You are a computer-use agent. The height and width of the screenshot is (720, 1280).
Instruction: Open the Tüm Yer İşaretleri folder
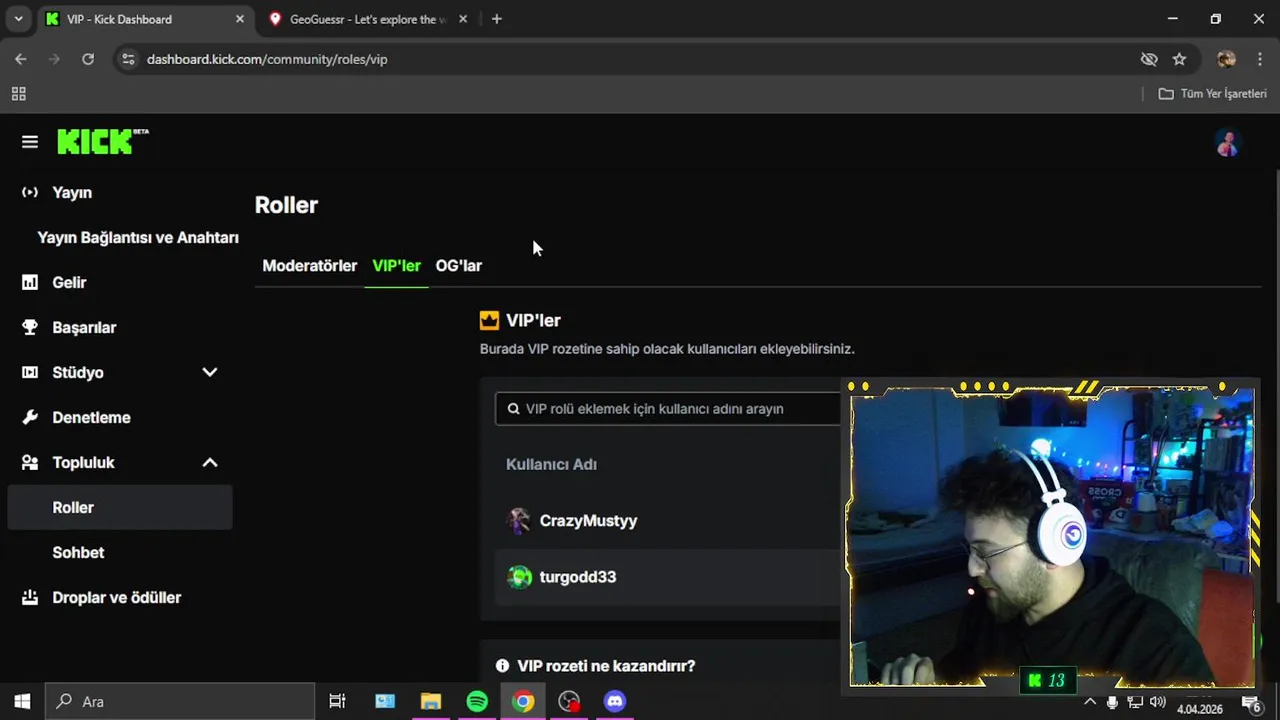pyautogui.click(x=1213, y=93)
